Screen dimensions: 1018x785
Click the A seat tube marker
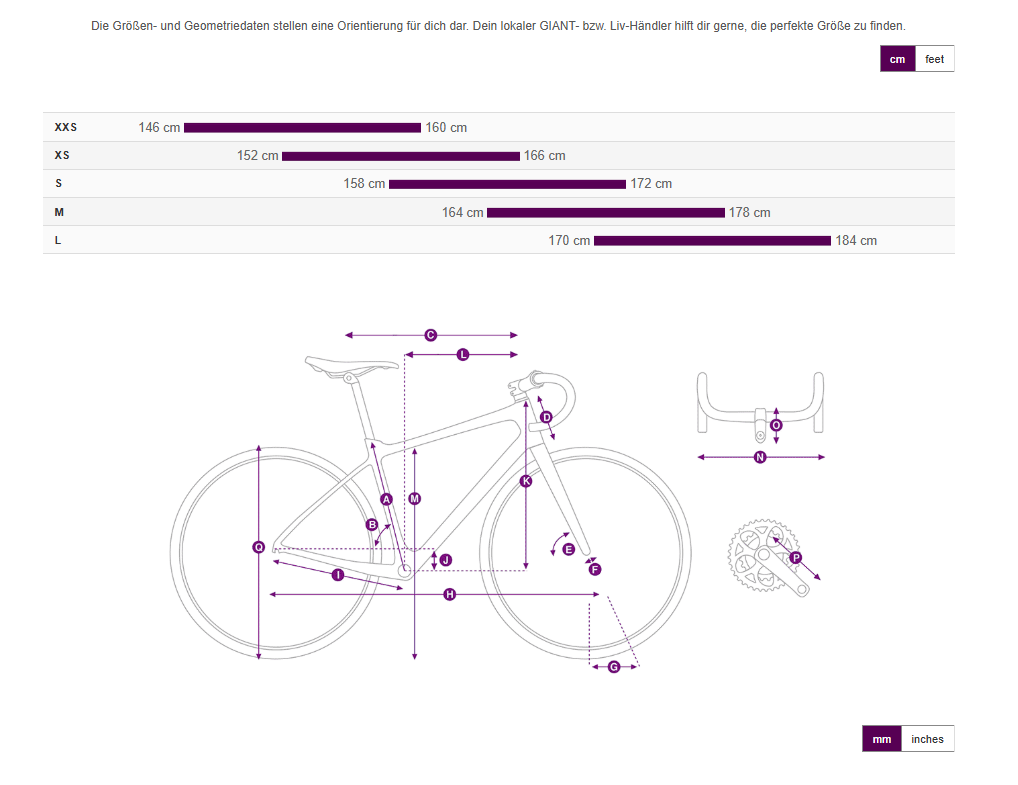[386, 499]
